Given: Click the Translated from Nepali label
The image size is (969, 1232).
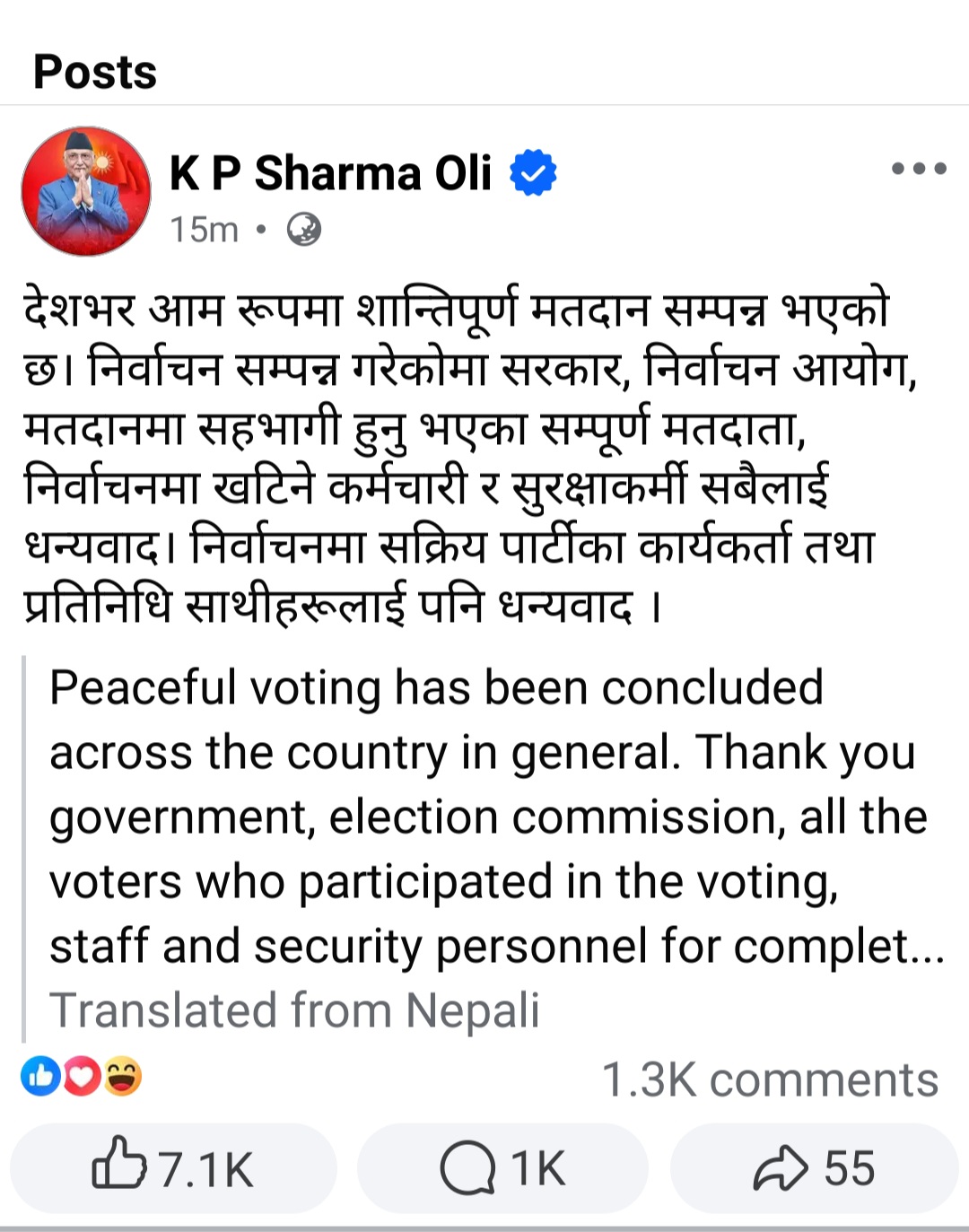Looking at the screenshot, I should [294, 1010].
